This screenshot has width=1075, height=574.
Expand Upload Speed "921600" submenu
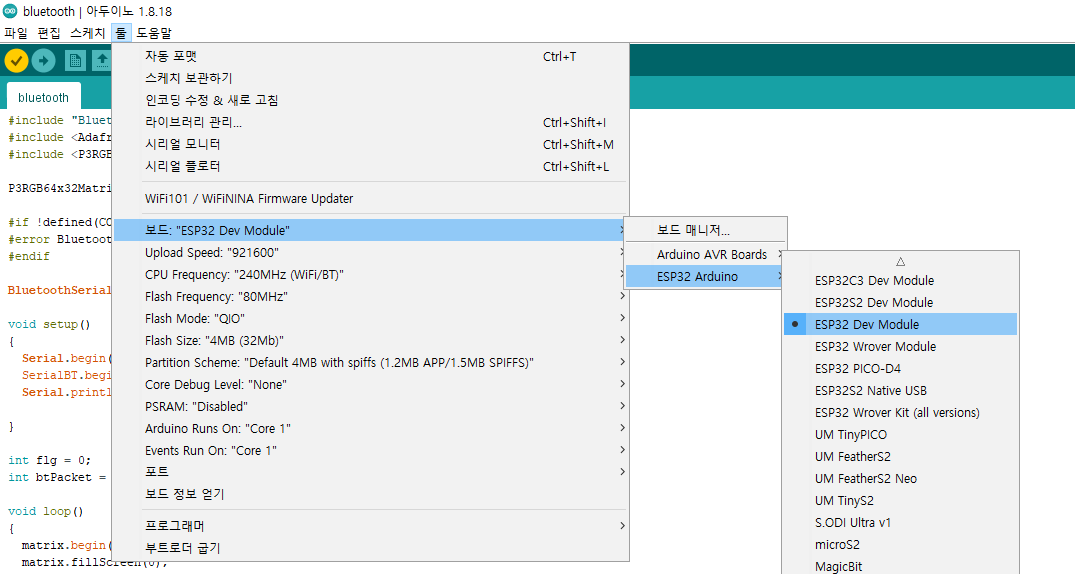[370, 252]
